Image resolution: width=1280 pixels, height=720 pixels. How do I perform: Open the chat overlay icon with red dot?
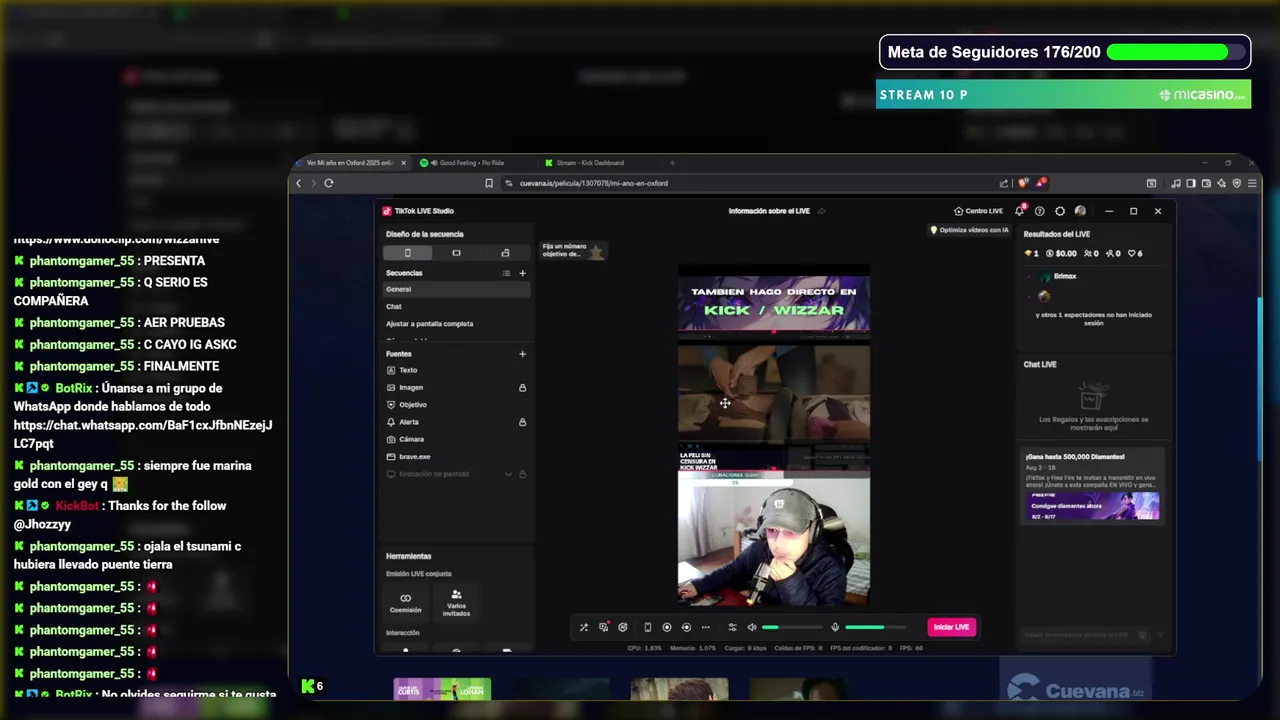coord(603,627)
